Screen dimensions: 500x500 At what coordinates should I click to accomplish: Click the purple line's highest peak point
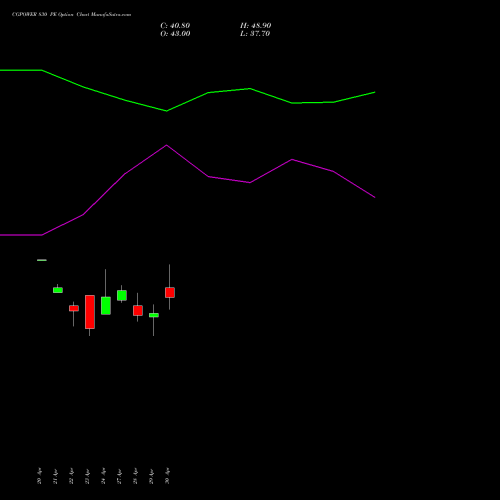[x=167, y=145]
